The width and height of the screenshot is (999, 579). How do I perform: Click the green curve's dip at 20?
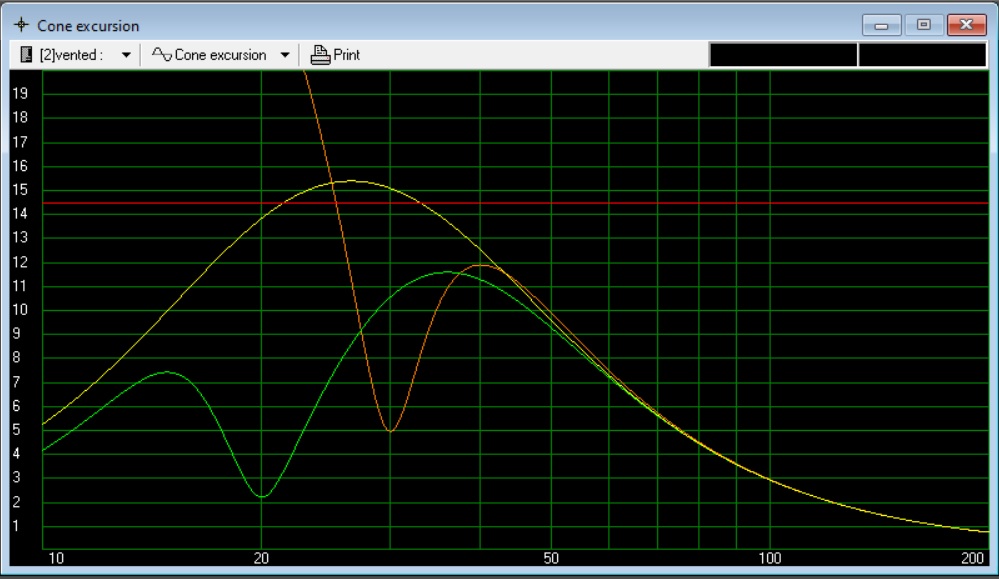click(262, 496)
